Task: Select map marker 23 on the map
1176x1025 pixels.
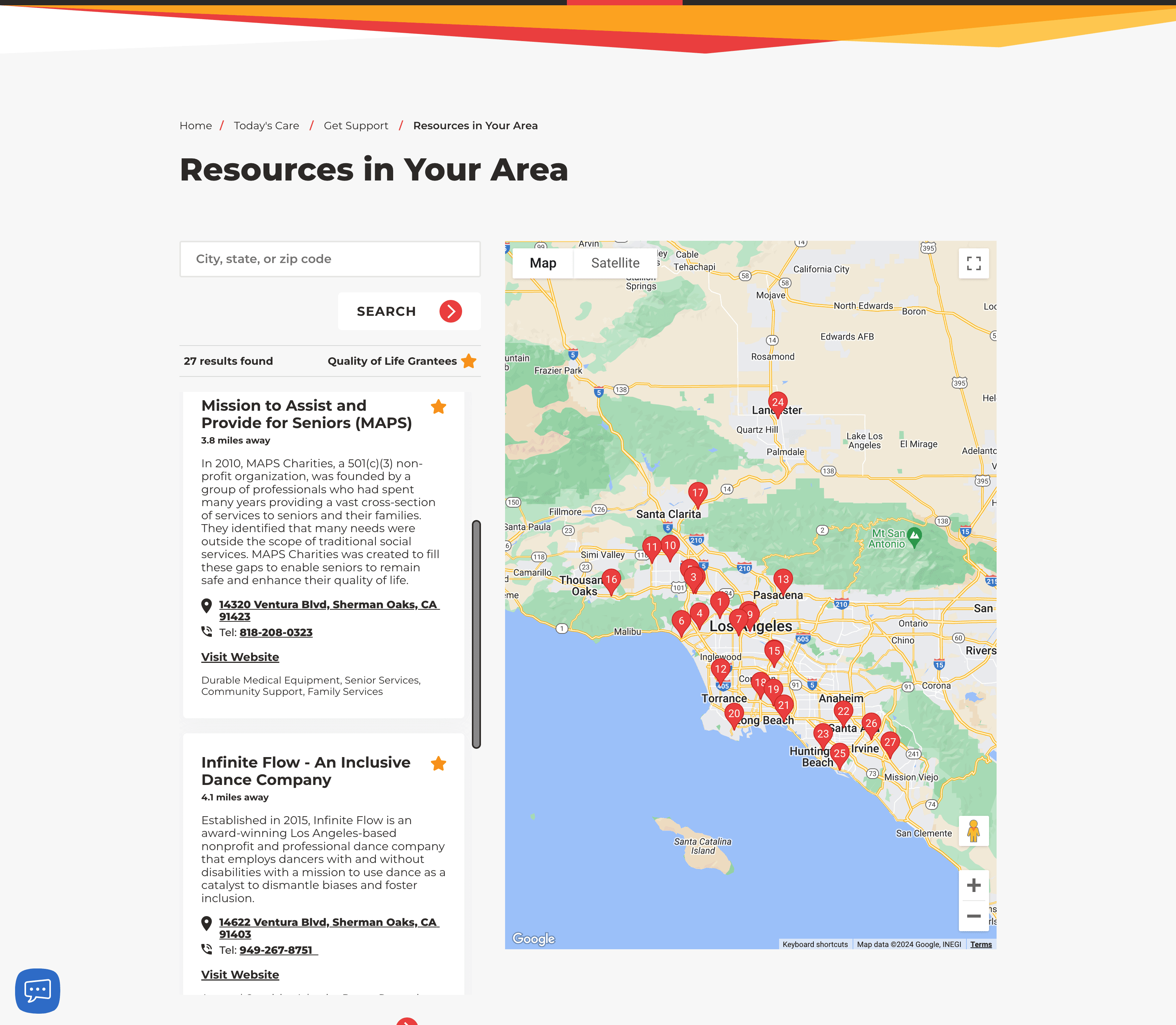Action: tap(822, 734)
